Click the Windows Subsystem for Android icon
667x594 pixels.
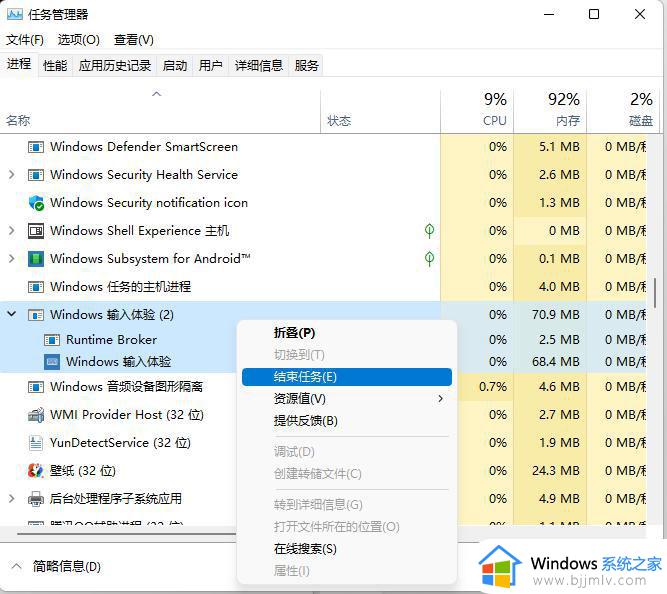click(x=36, y=259)
